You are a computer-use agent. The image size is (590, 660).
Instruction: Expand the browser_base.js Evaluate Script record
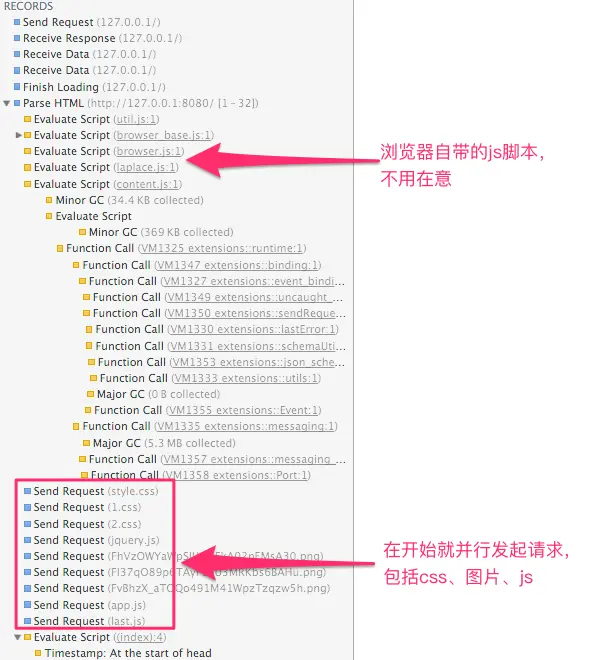(19, 135)
